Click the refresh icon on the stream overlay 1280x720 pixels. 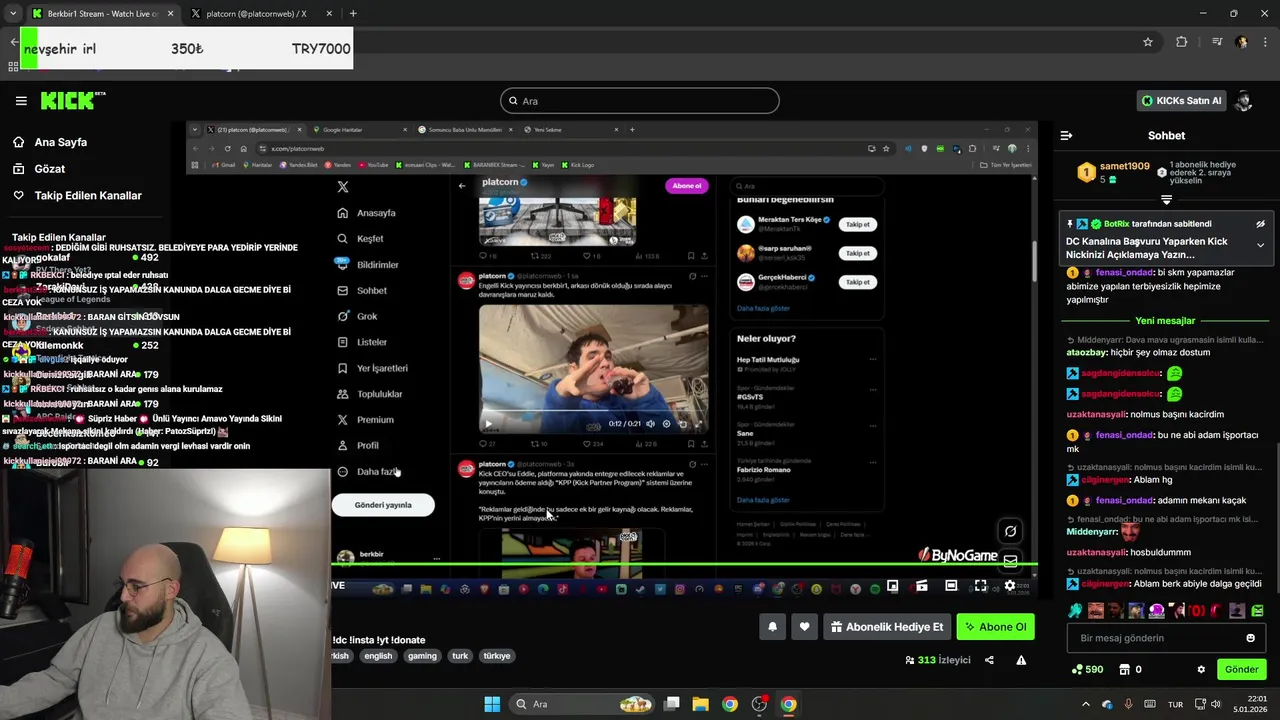pyautogui.click(x=1010, y=532)
